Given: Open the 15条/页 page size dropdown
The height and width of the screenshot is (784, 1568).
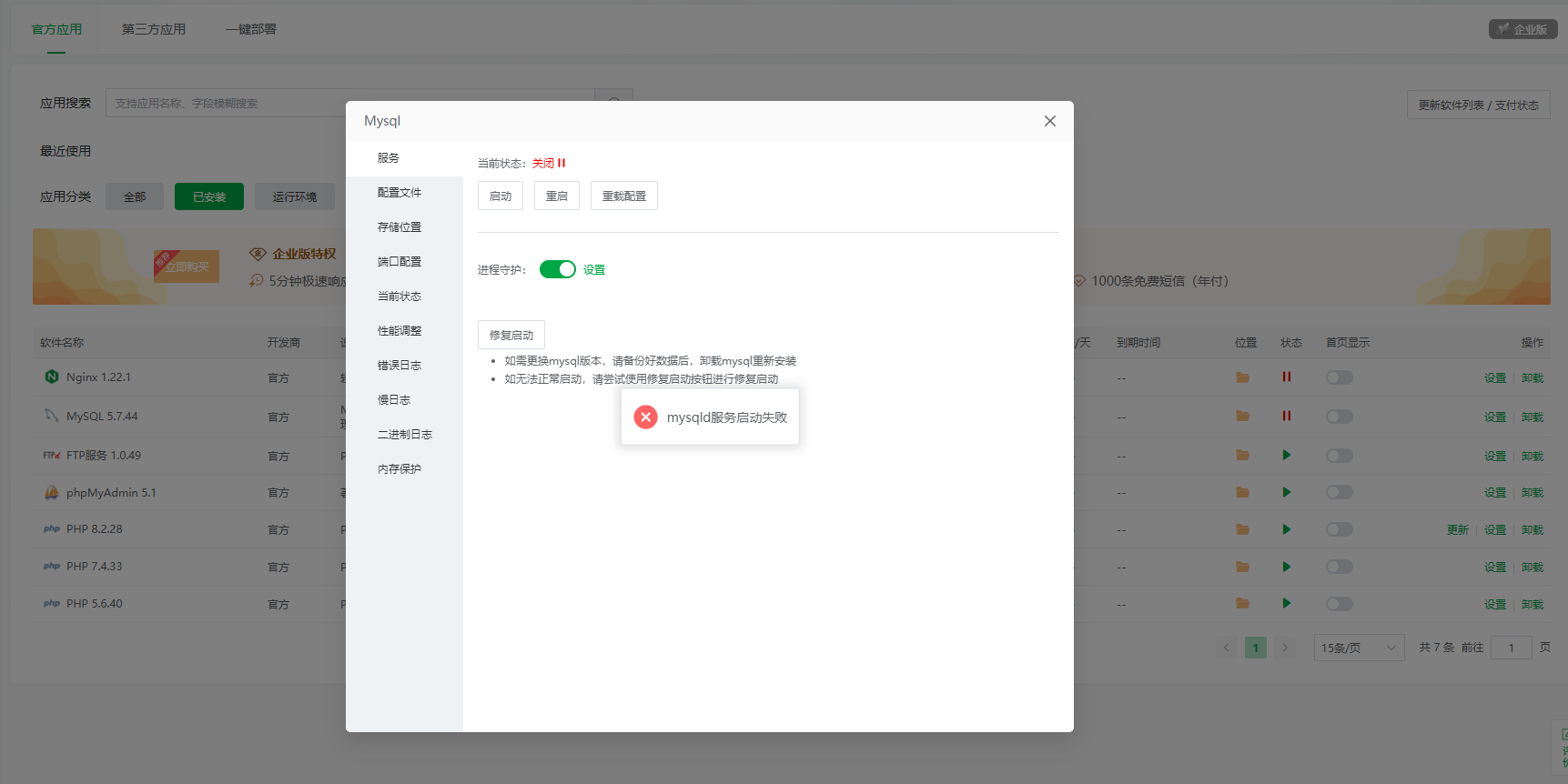Looking at the screenshot, I should (1359, 648).
